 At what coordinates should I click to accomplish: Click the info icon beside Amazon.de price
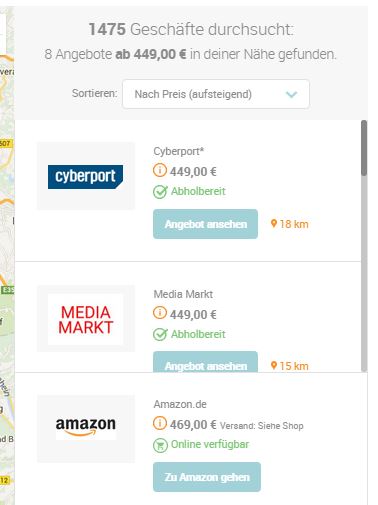click(160, 423)
